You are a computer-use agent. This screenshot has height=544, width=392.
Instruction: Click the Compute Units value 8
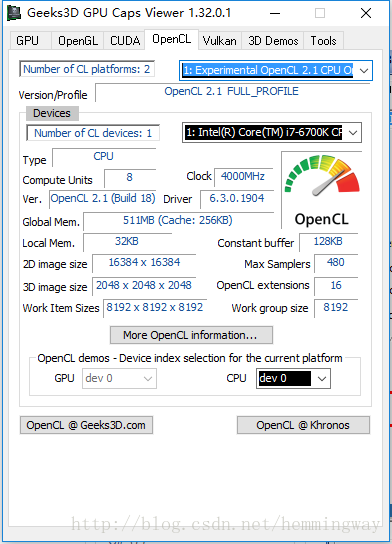click(x=130, y=178)
